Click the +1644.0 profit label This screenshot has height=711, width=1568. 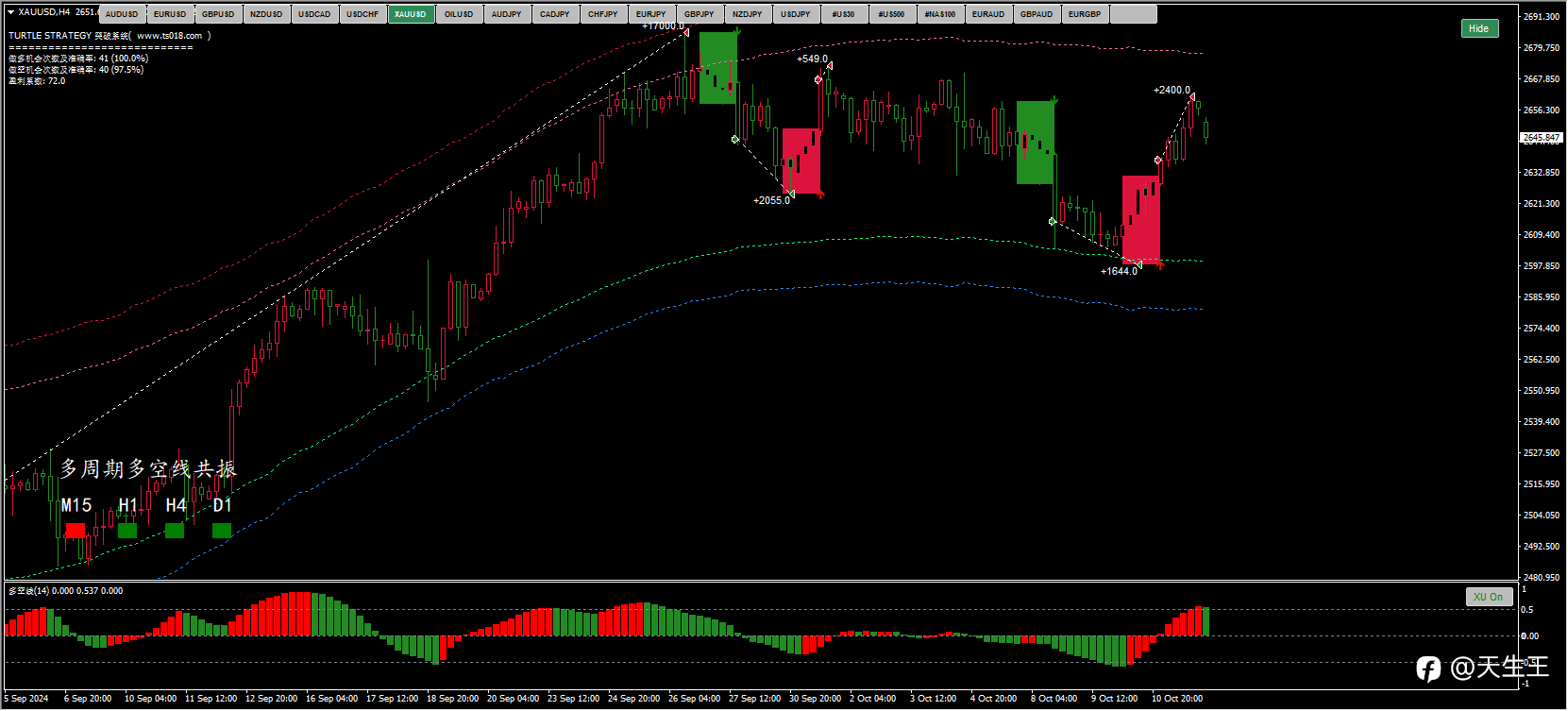tap(1119, 271)
